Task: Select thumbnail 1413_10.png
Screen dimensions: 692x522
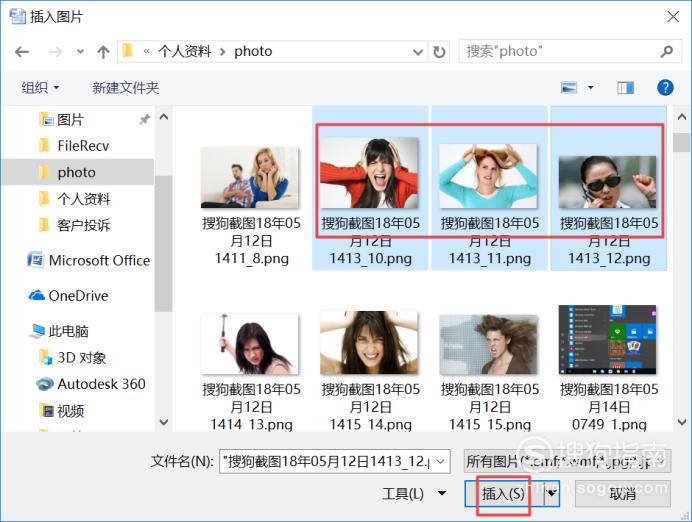Action: pyautogui.click(x=369, y=173)
